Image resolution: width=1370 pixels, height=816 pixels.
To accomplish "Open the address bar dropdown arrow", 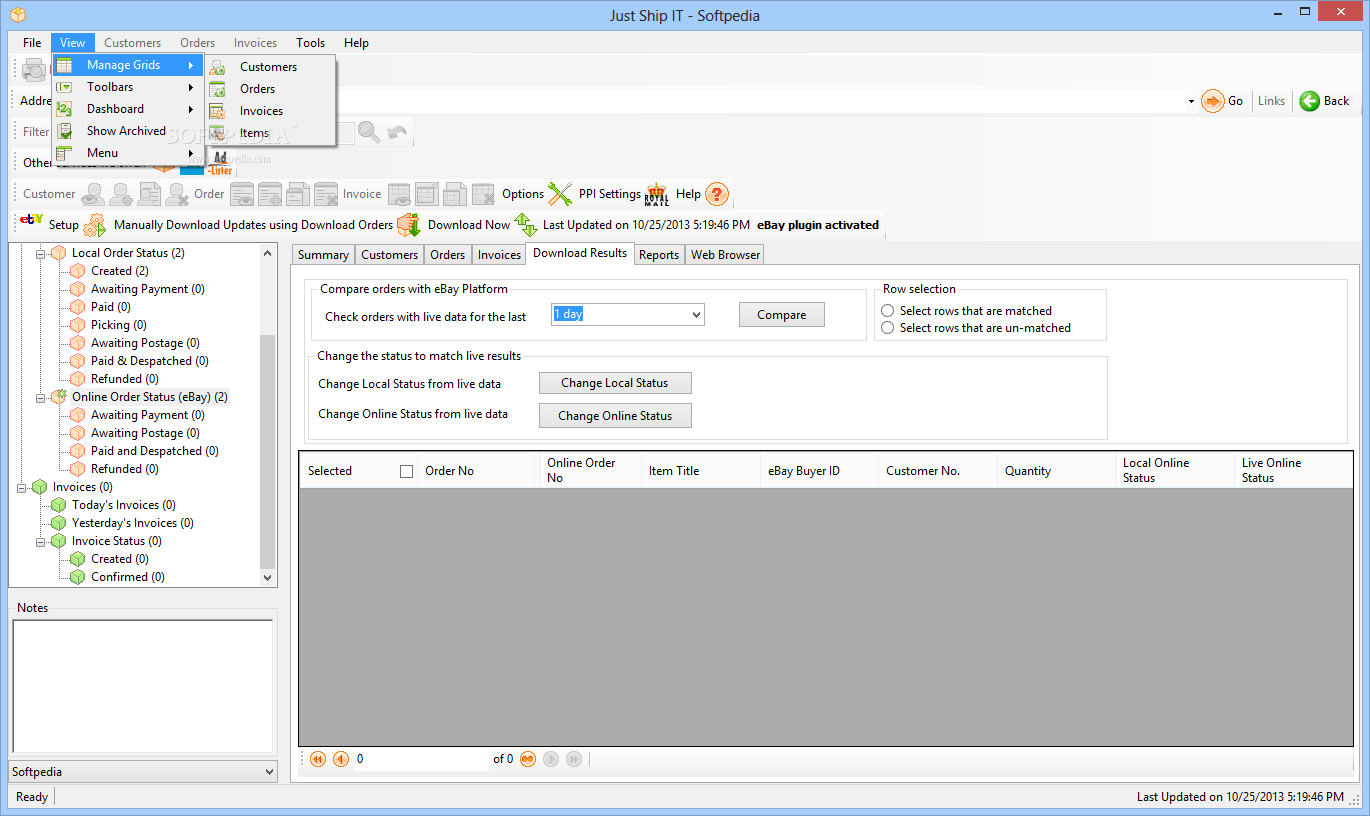I will (x=1191, y=101).
